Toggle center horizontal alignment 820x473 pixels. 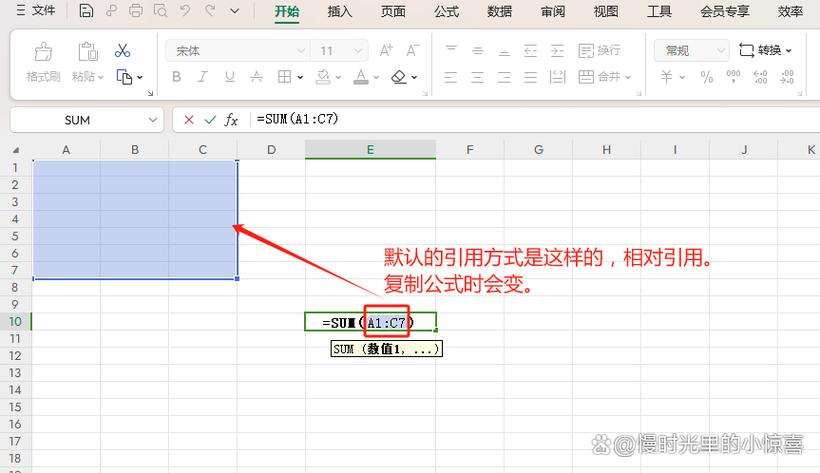477,77
